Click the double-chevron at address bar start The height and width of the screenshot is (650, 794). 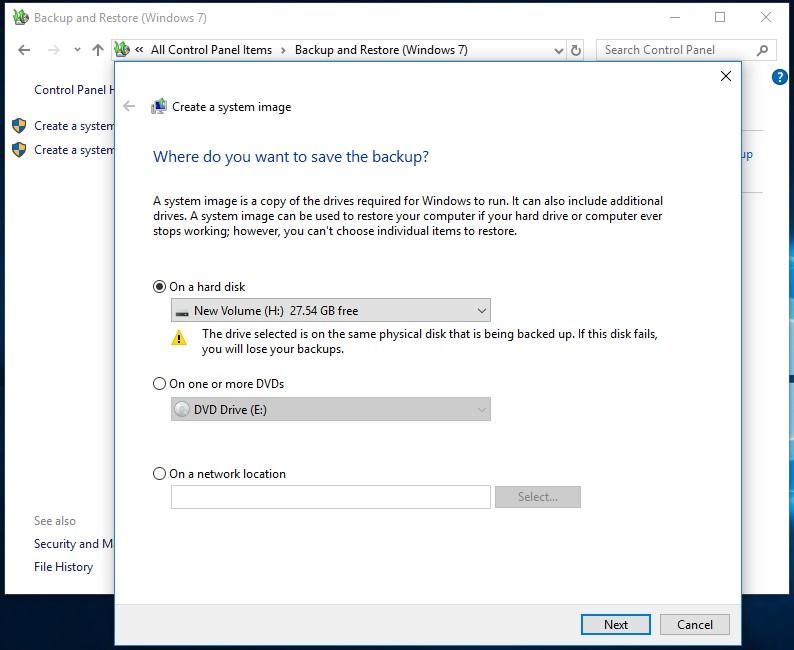point(139,50)
